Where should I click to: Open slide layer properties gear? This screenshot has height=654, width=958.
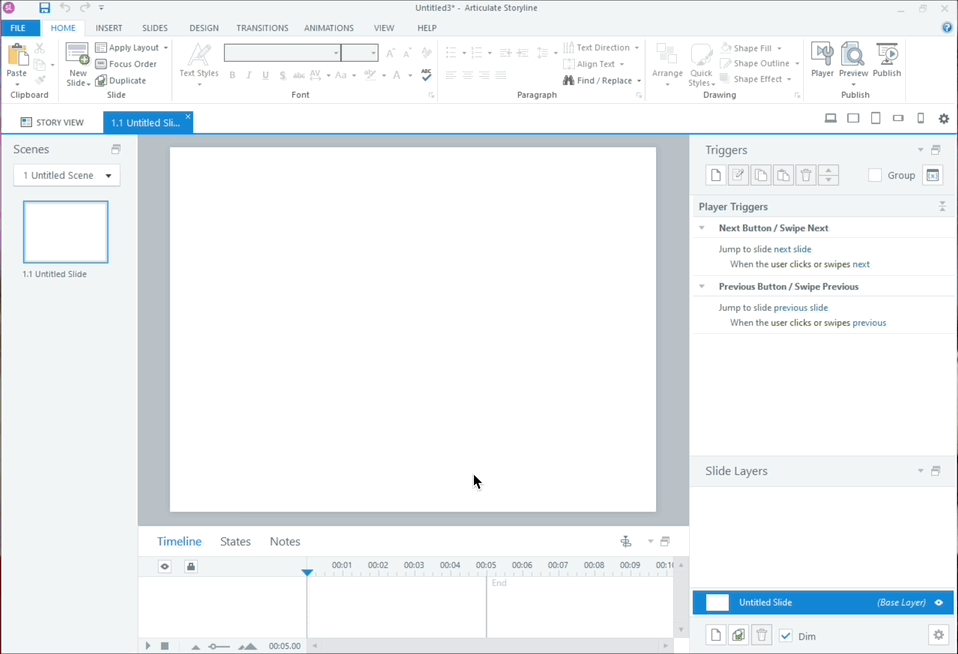pyautogui.click(x=937, y=635)
